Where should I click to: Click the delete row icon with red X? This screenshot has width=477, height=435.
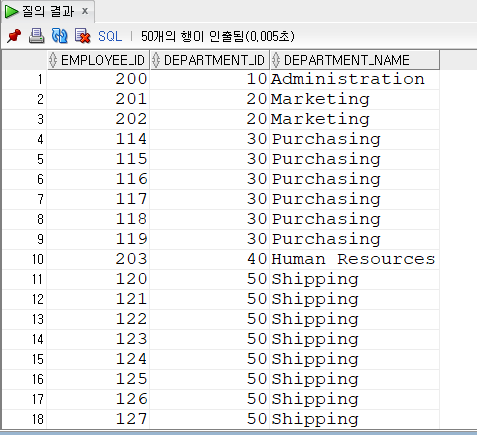tap(82, 36)
